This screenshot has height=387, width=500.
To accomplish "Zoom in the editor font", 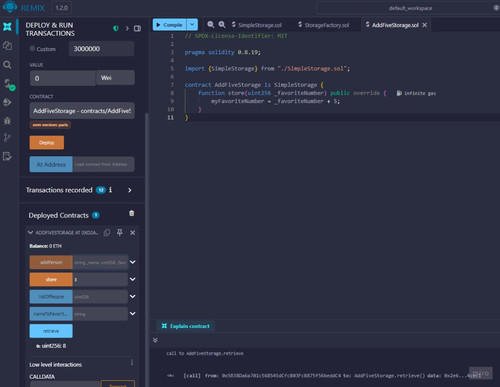I will click(x=222, y=25).
